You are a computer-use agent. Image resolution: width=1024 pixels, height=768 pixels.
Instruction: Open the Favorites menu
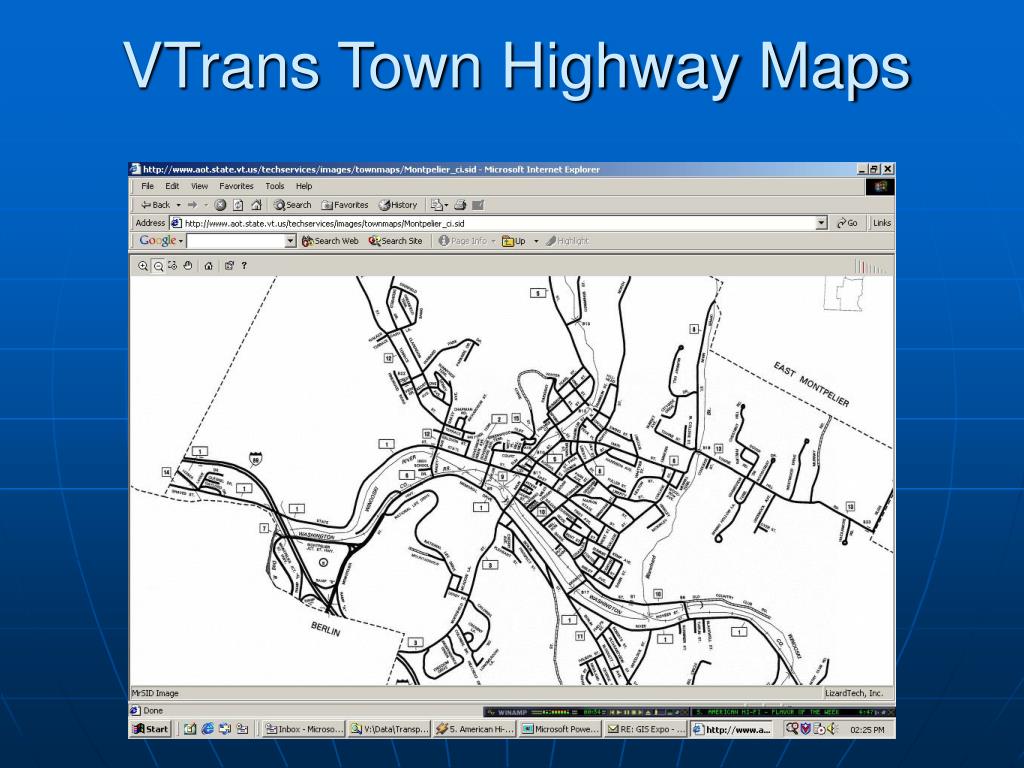tap(236, 186)
